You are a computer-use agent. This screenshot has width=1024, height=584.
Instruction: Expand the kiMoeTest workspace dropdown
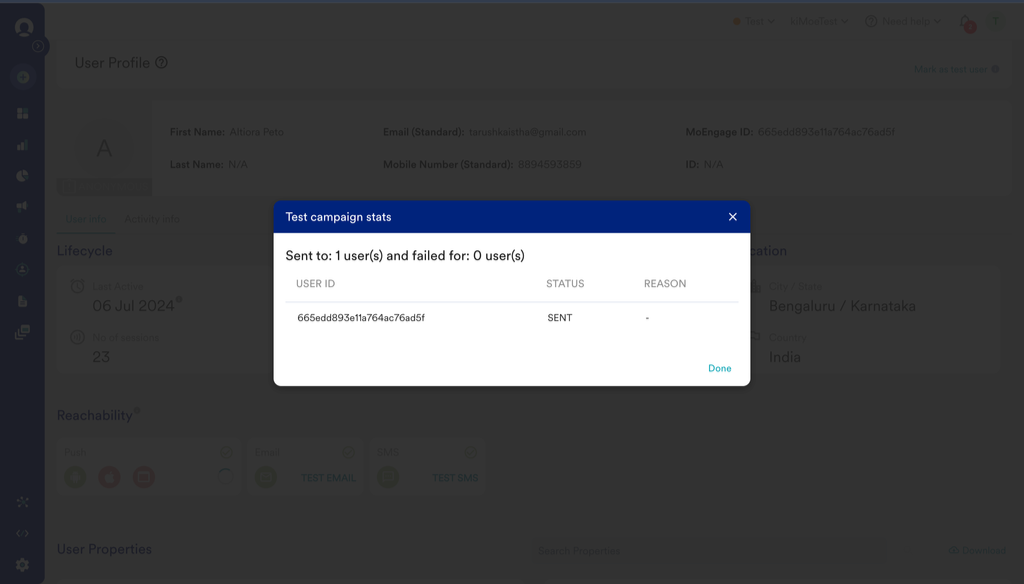pyautogui.click(x=819, y=21)
